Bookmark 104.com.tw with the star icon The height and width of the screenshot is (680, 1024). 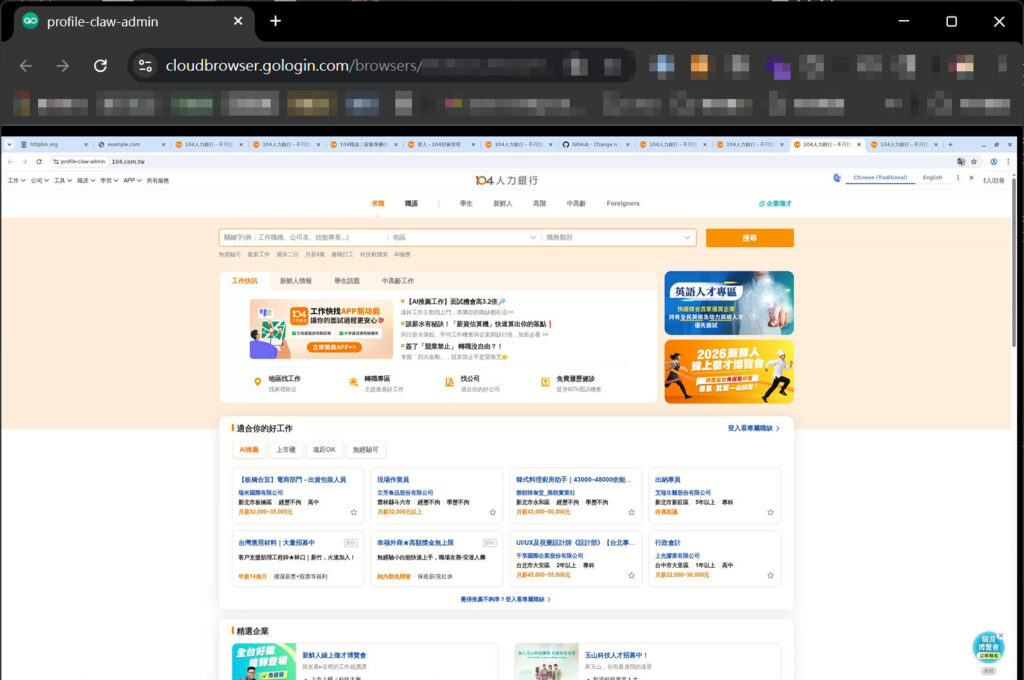(x=974, y=161)
